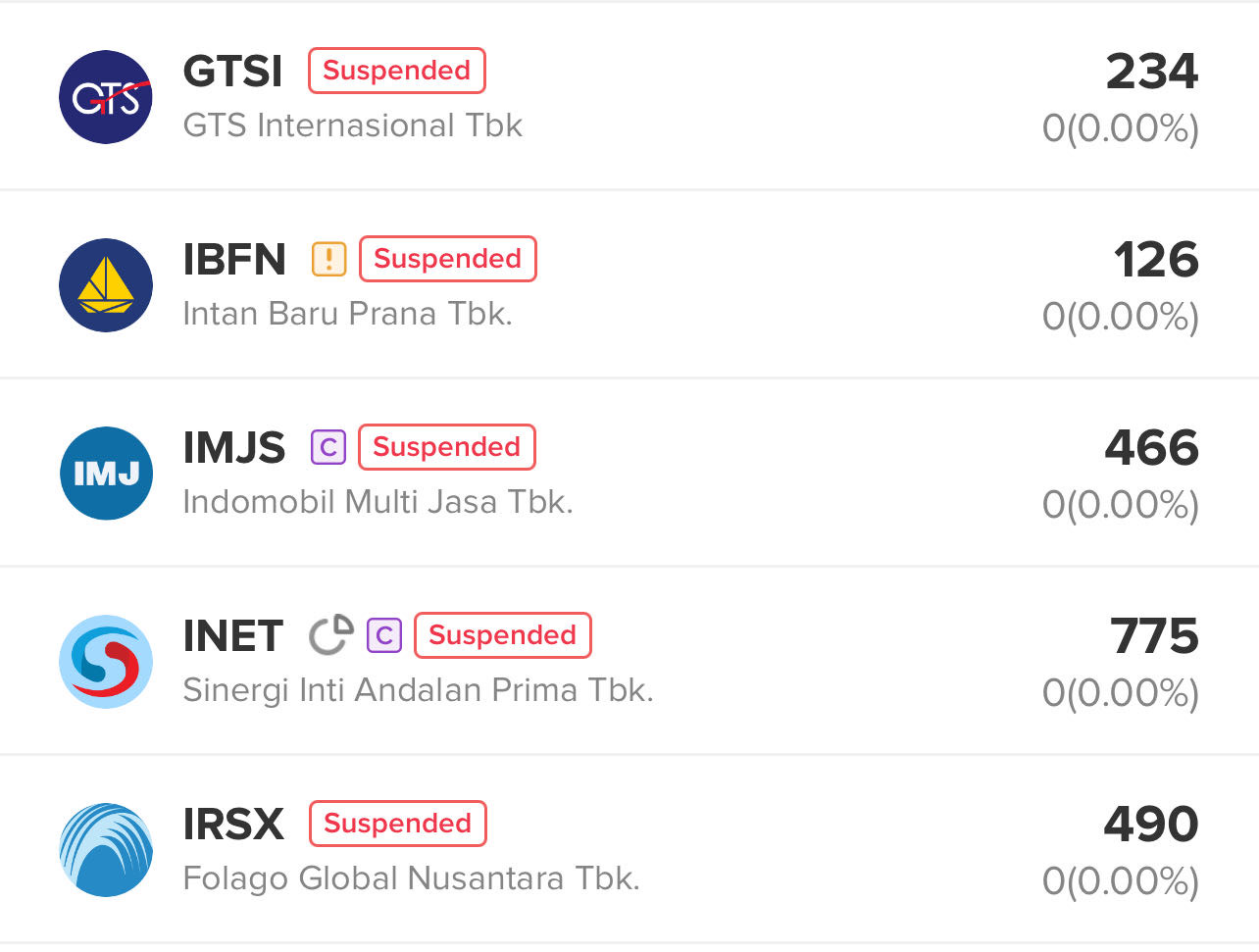Screen dimensions: 1259x952
Task: Click the purple C badge beside IMJS
Action: pos(328,447)
